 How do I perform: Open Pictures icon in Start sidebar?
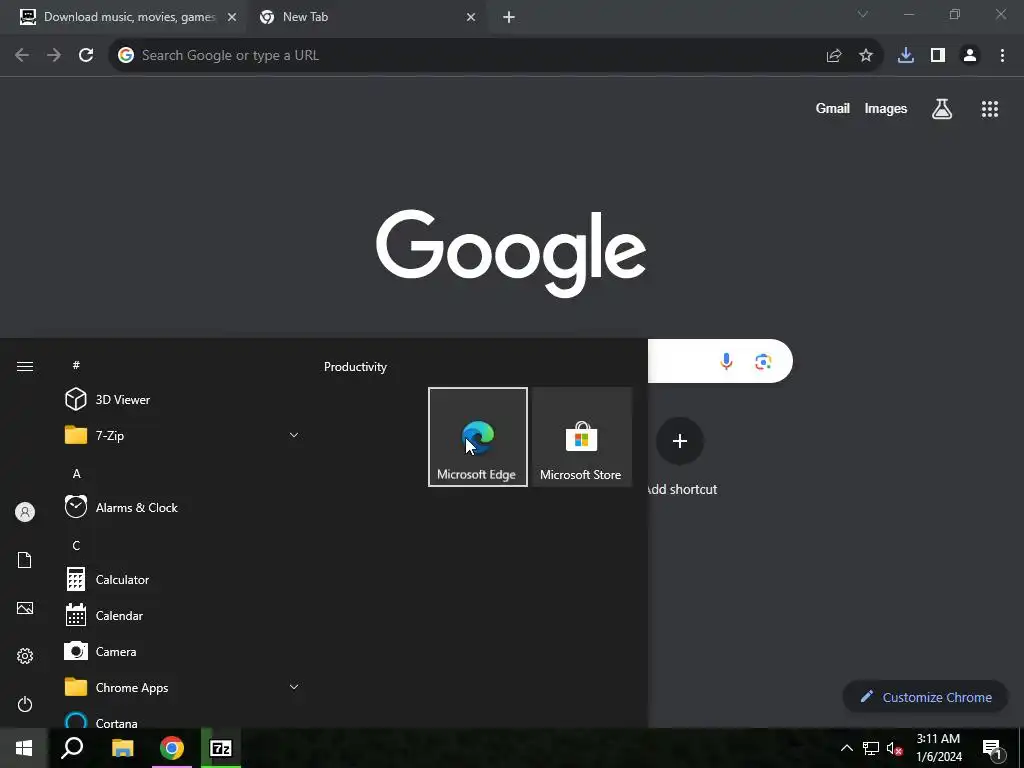(25, 608)
